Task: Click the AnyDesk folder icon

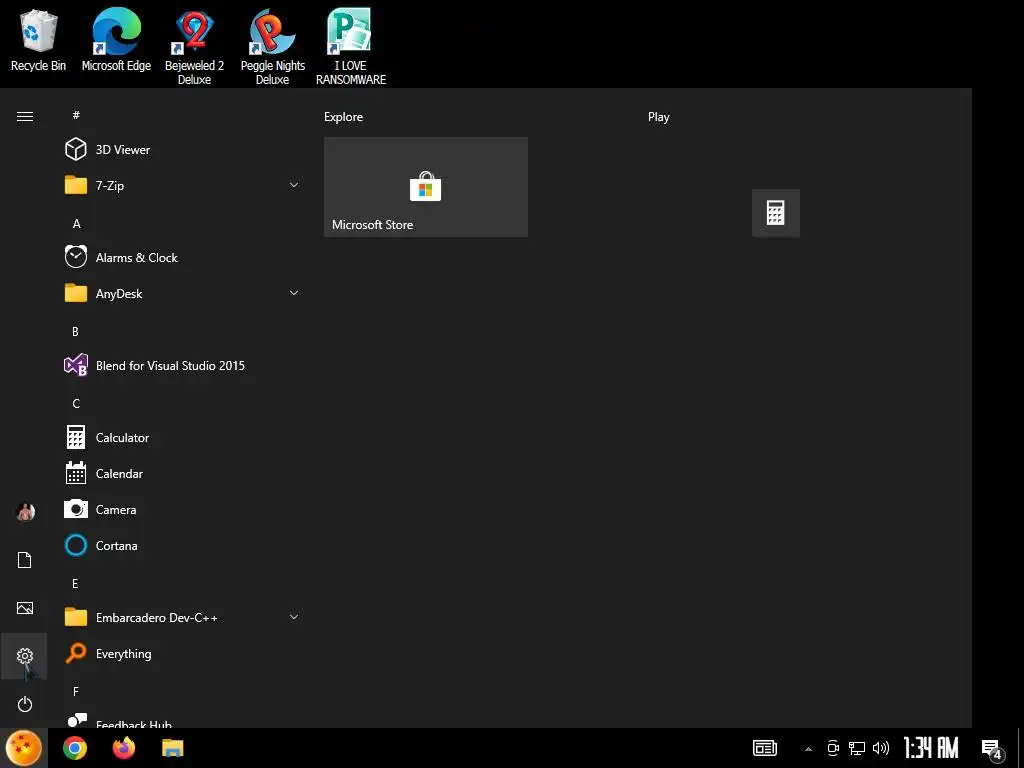Action: click(x=76, y=293)
